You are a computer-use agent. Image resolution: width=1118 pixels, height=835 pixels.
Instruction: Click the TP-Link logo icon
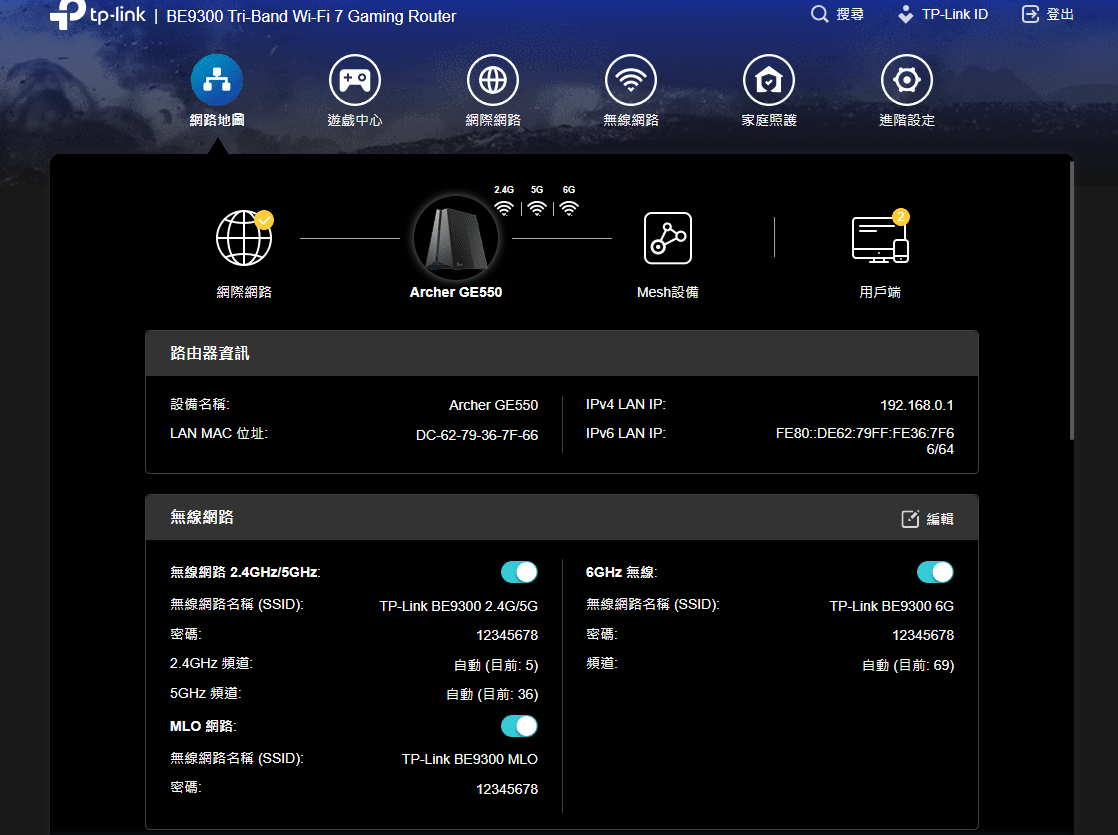pyautogui.click(x=68, y=14)
